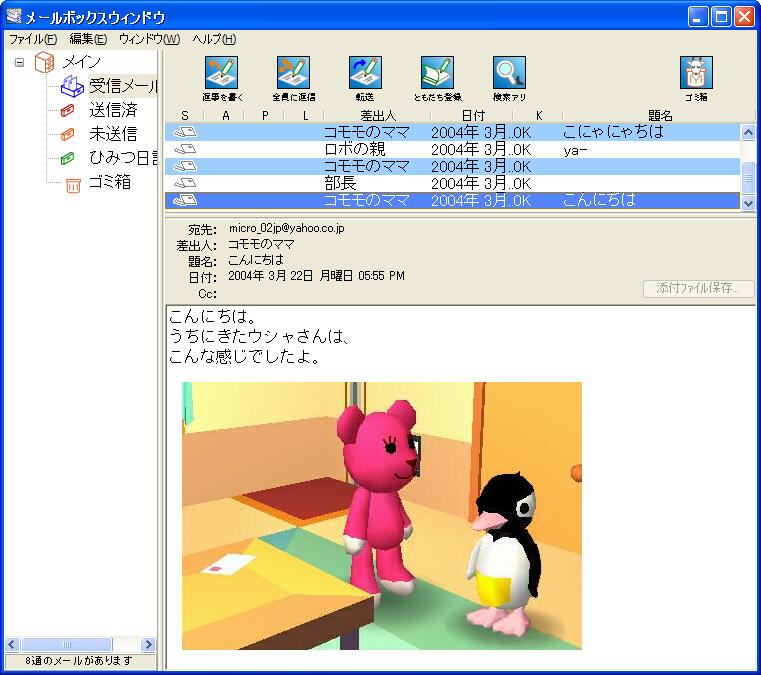Click the 添付ファイル保存 button
Image resolution: width=761 pixels, height=675 pixels.
698,288
